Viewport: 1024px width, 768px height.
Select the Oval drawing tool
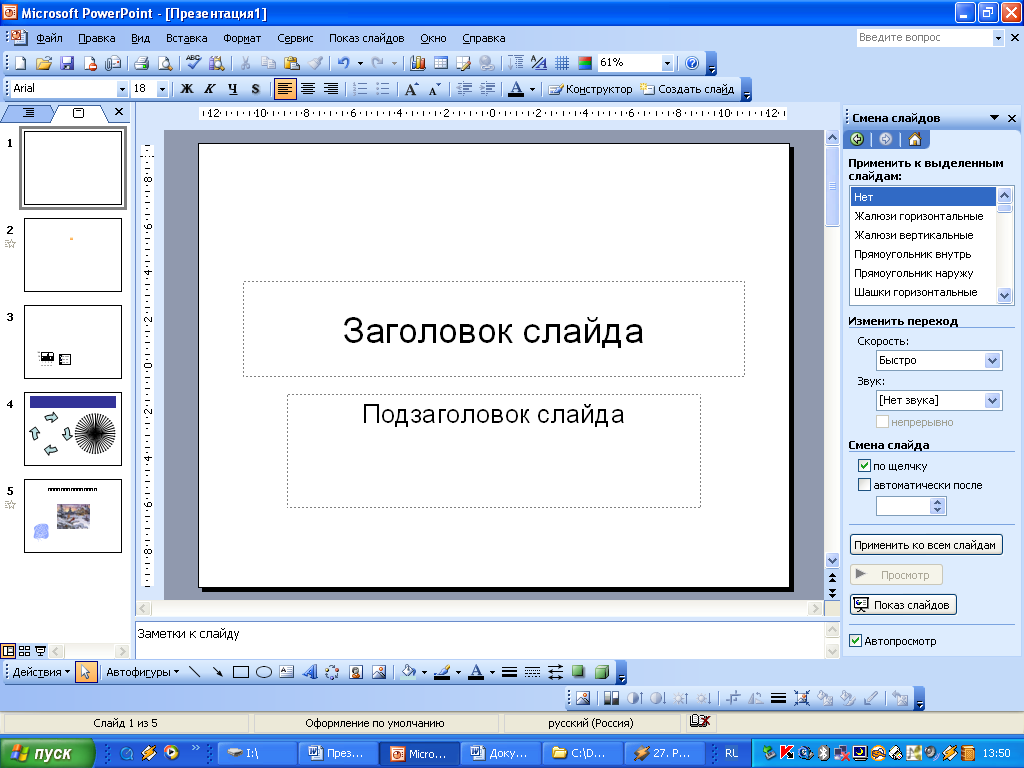click(264, 672)
